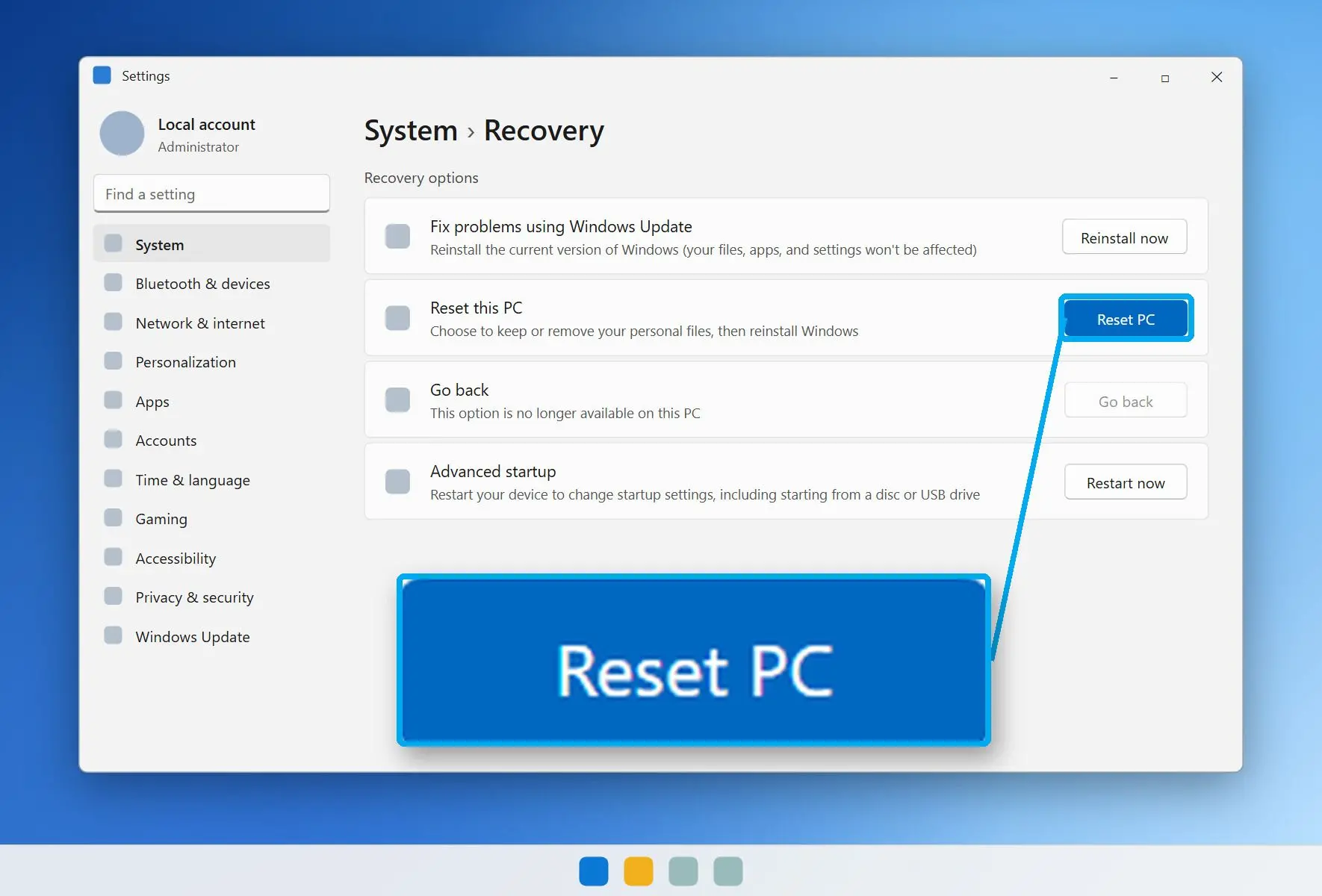This screenshot has width=1322, height=896.
Task: Click the Privacy & security sidebar icon
Action: pyautogui.click(x=113, y=596)
